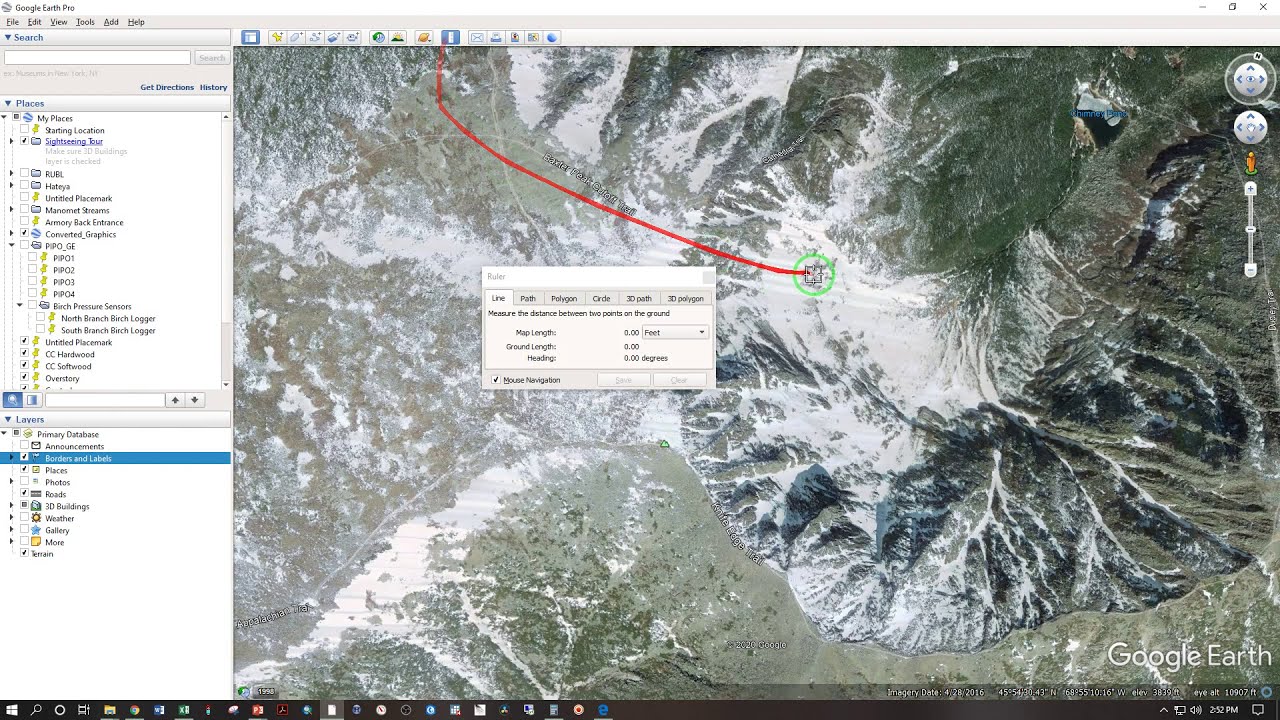Viewport: 1280px width, 720px height.
Task: Click the Move joystick navigation control
Action: (x=1250, y=127)
